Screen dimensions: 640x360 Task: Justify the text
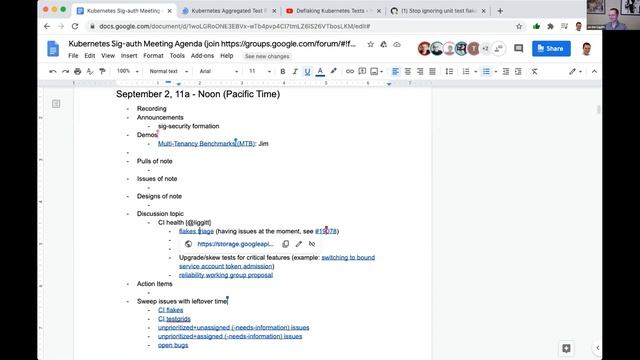pos(432,71)
